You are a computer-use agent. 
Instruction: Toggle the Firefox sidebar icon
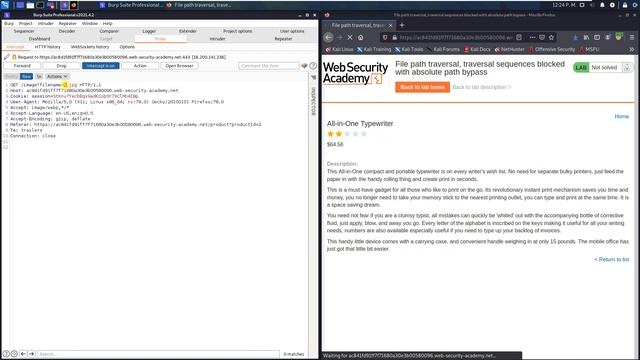click(x=597, y=37)
